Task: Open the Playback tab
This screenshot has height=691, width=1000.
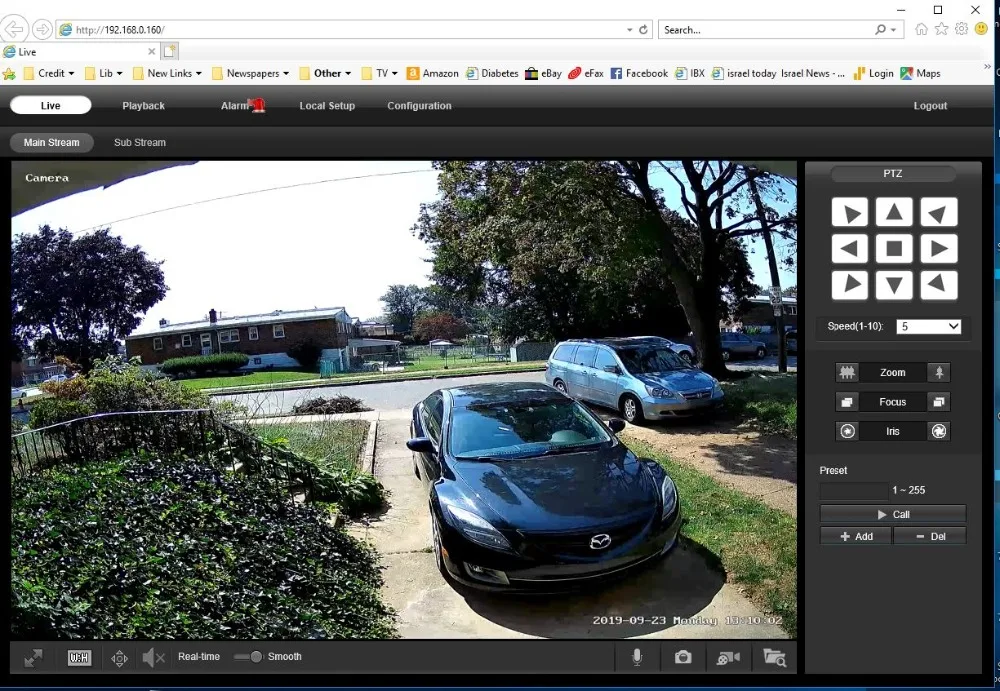Action: coord(143,106)
